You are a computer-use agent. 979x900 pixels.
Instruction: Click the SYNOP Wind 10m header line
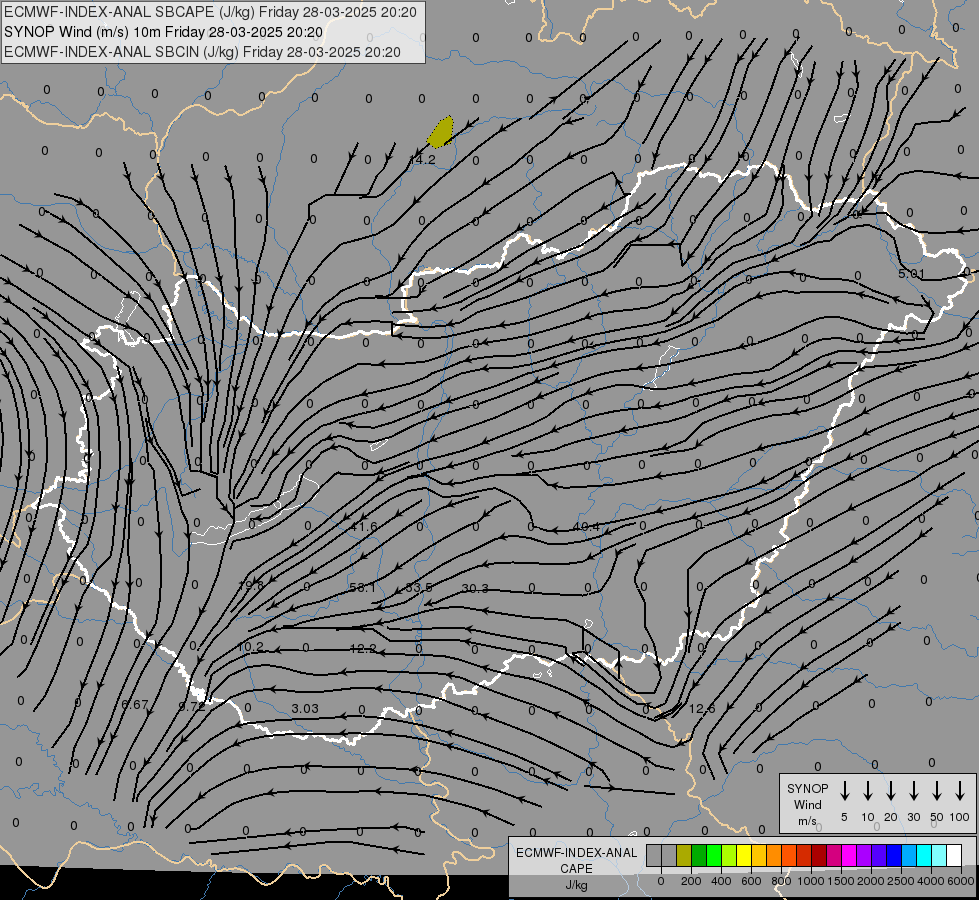164,32
